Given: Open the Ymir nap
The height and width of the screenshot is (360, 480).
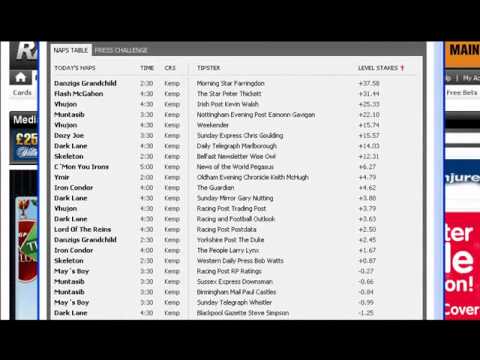Looking at the screenshot, I should 62,177.
